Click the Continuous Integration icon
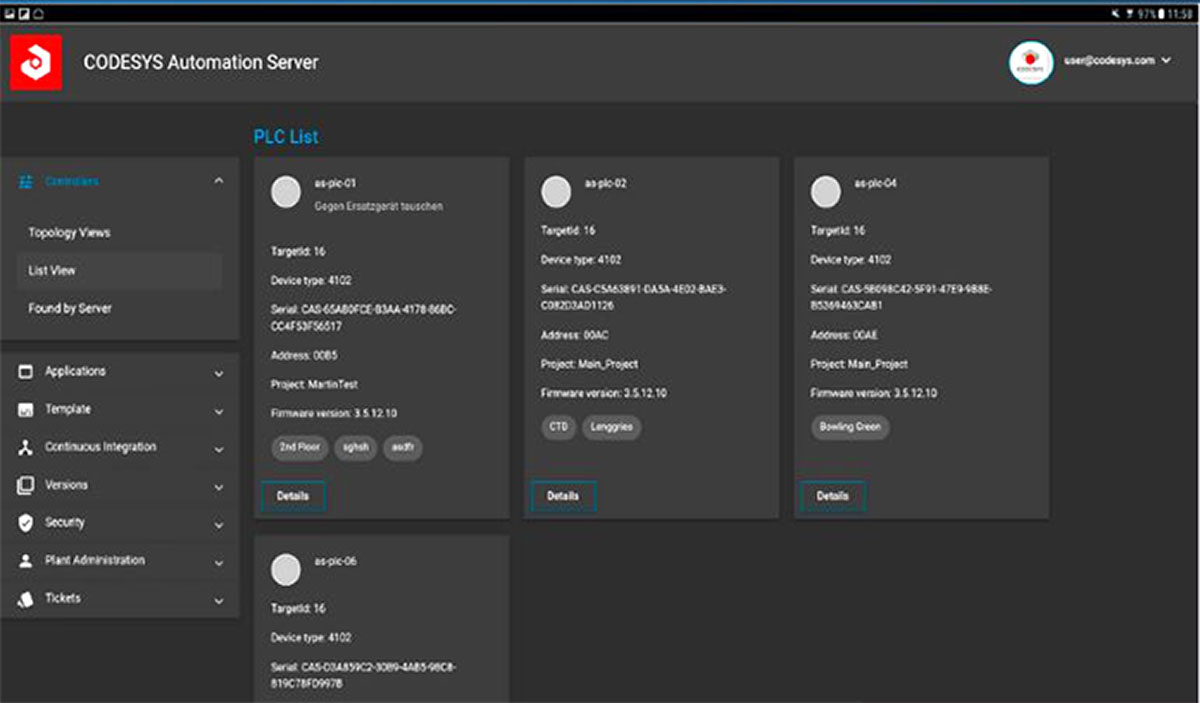Image resolution: width=1200 pixels, height=703 pixels. (x=26, y=447)
